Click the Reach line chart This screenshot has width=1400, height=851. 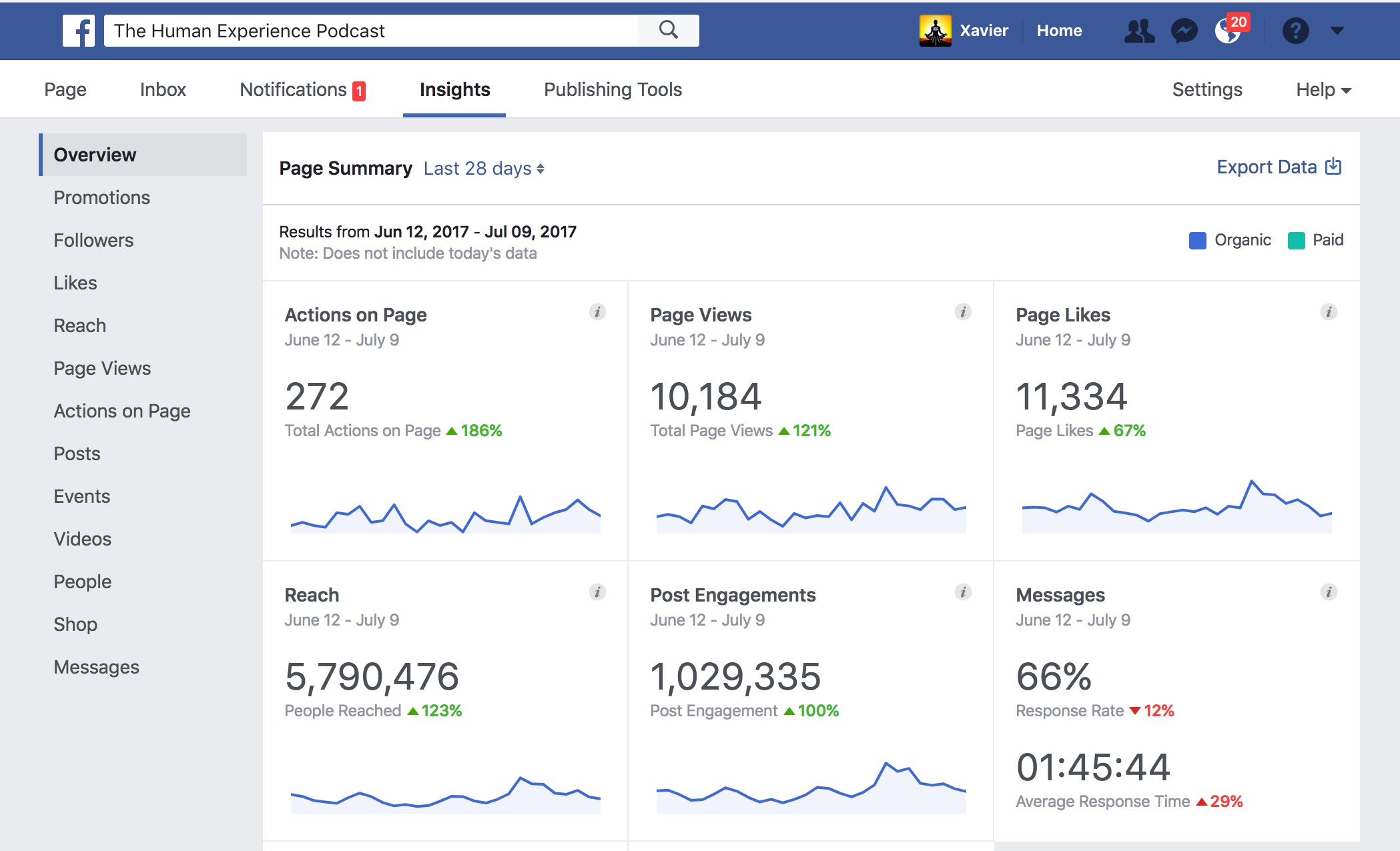coord(446,795)
